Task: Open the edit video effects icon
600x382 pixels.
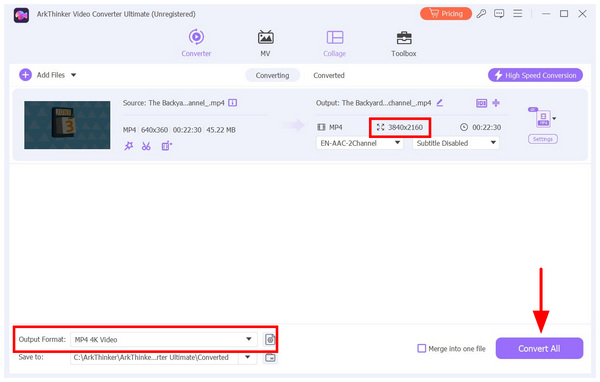Action: pos(166,146)
